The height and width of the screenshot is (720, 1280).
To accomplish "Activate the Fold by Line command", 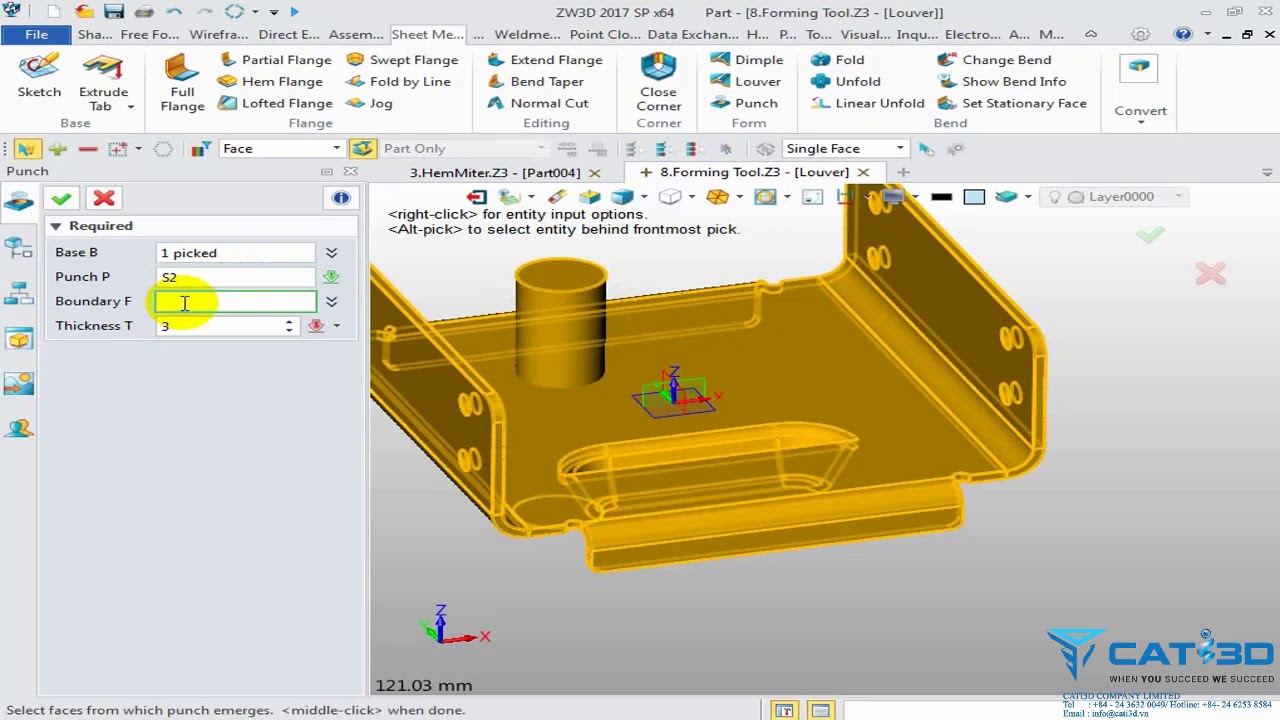I will [x=398, y=82].
